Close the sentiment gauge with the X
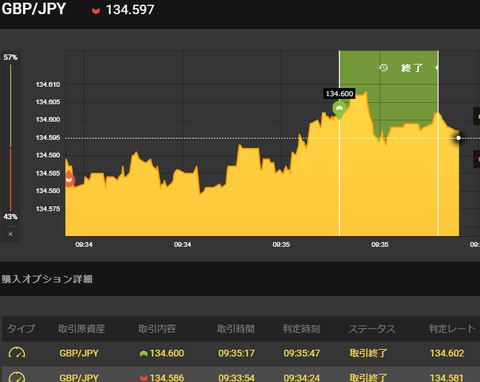Image resolution: width=480 pixels, height=382 pixels. [x=10, y=234]
